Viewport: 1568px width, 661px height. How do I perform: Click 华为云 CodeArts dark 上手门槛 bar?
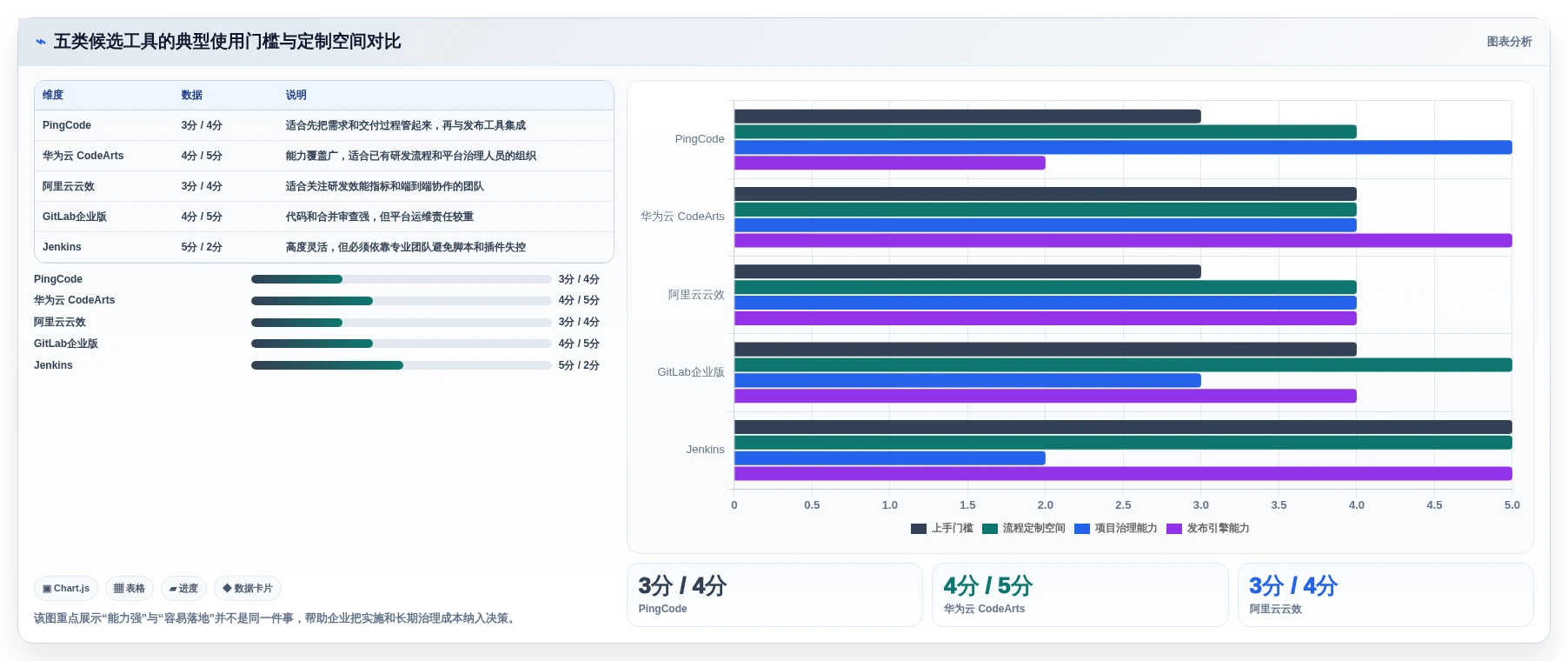click(x=1046, y=194)
